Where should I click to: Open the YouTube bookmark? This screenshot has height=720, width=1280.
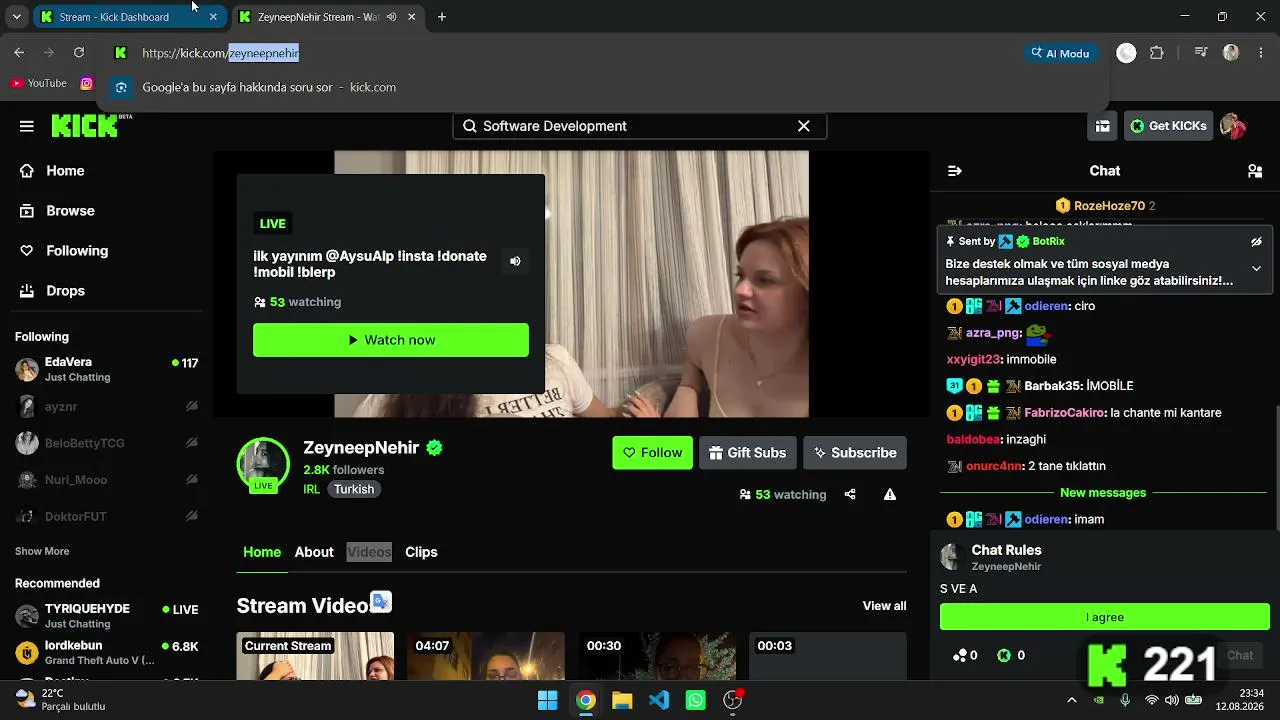point(38,84)
